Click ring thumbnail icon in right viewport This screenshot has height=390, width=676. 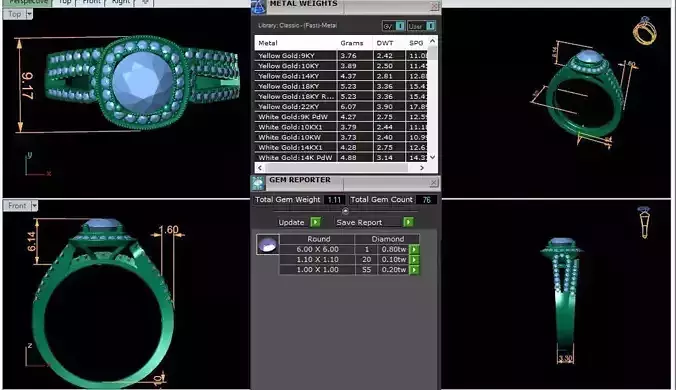[x=644, y=222]
